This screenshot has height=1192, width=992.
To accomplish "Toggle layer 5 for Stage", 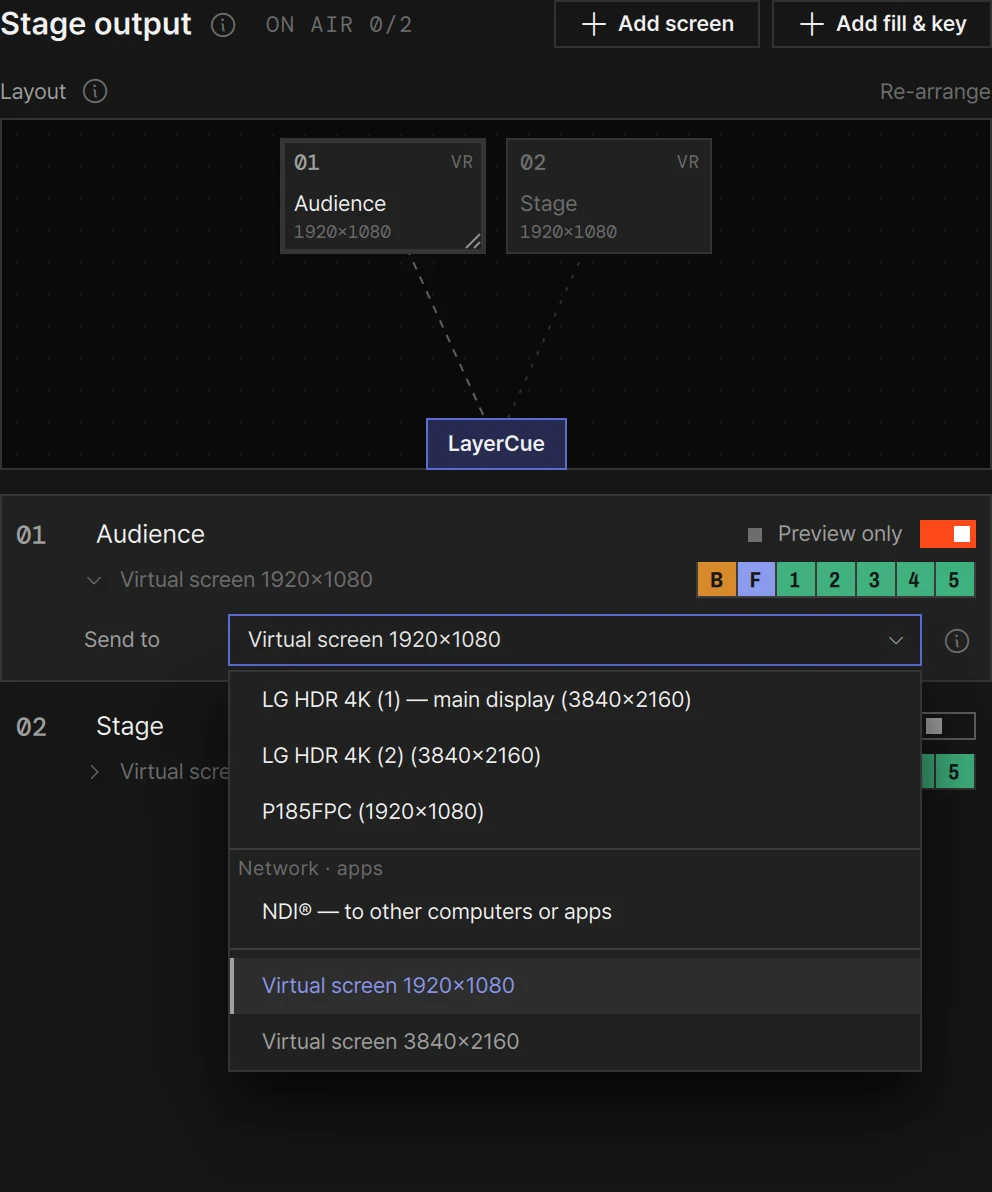I will [x=954, y=772].
